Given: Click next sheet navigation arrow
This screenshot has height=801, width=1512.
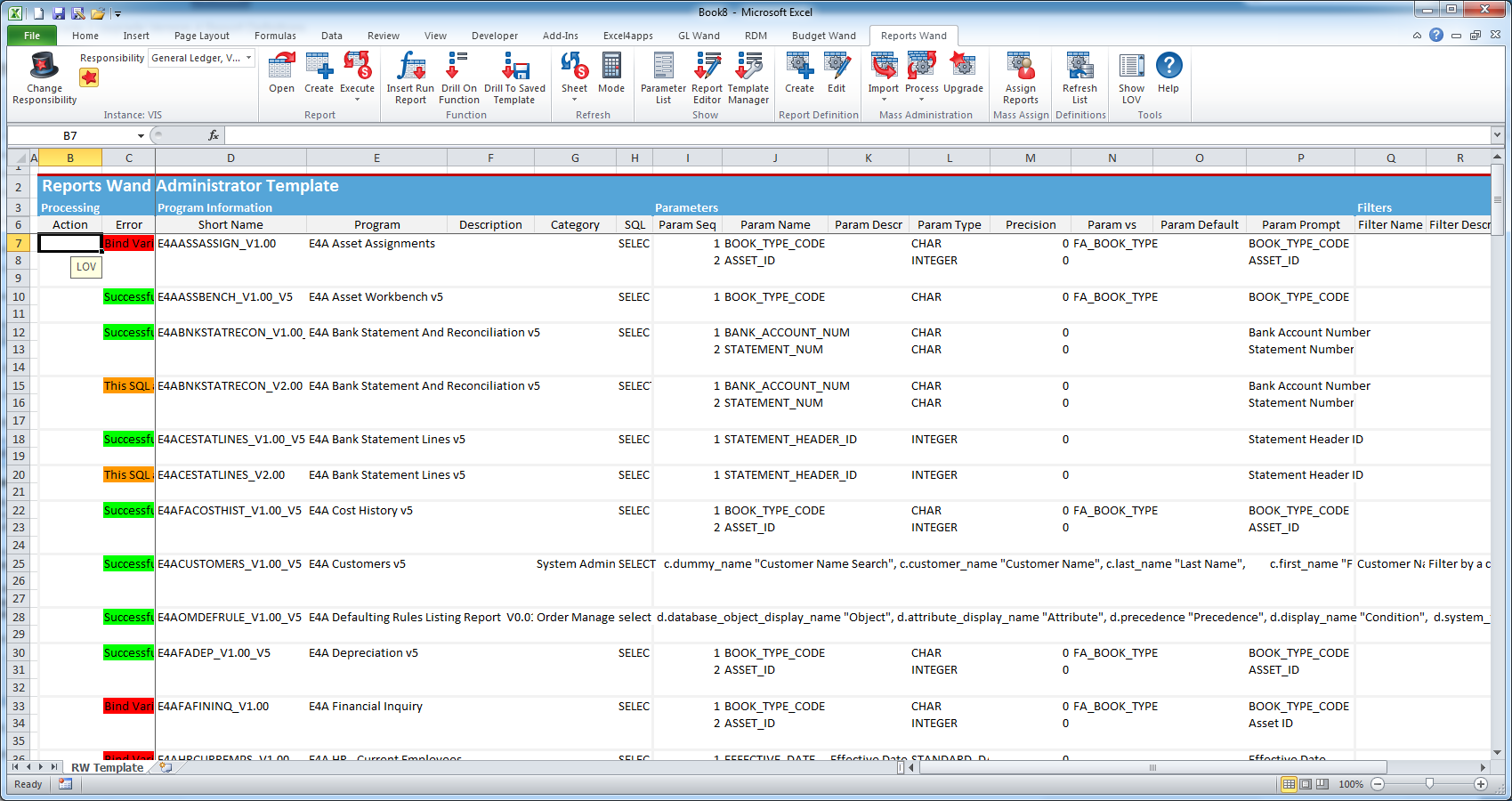Looking at the screenshot, I should 40,767.
